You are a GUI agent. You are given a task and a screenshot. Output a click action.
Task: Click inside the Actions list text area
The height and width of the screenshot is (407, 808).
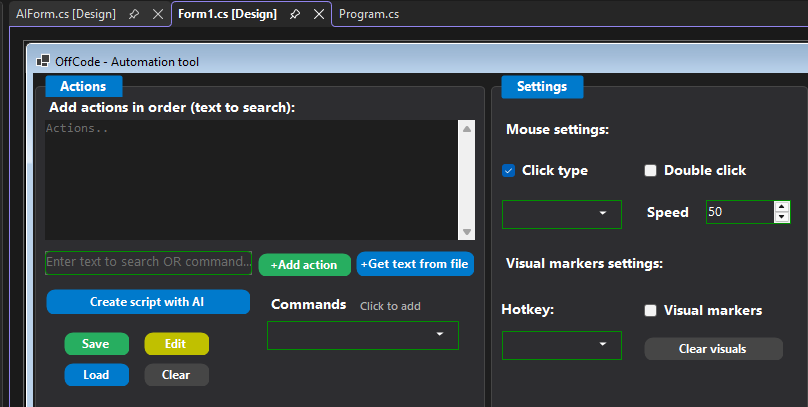point(251,180)
